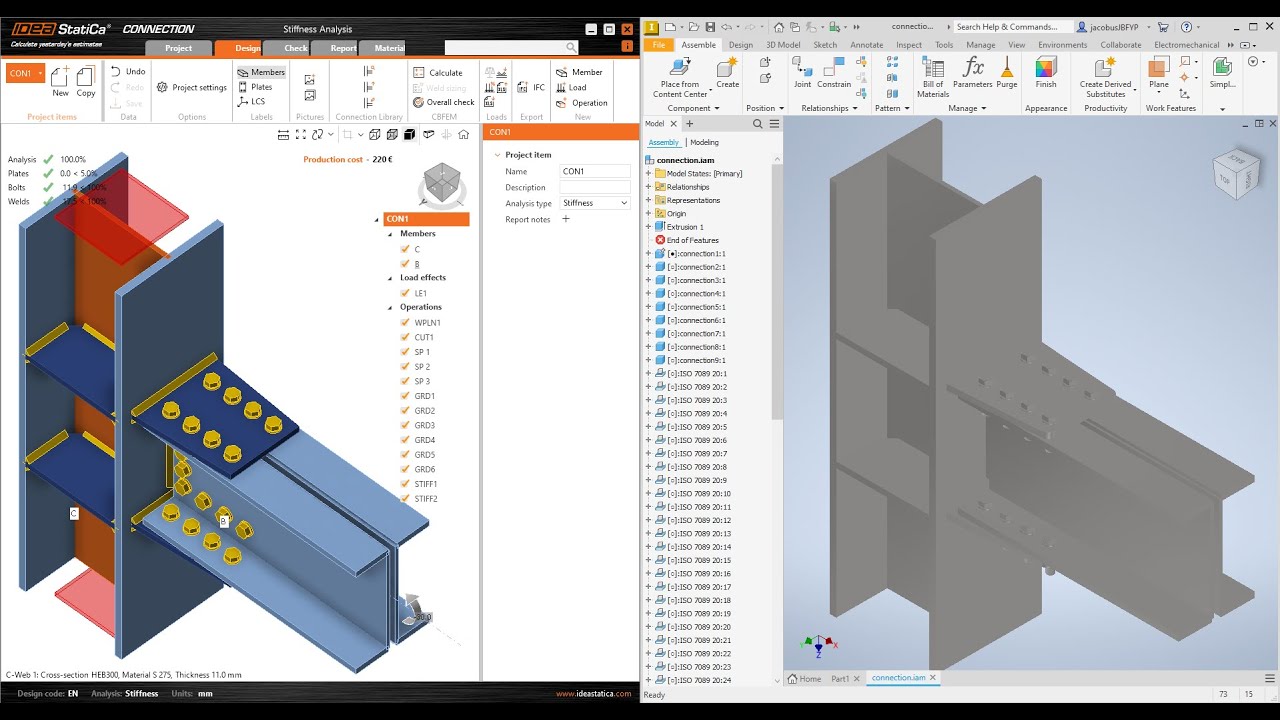Screen dimensions: 1280x720
Task: Click the Undo arrow in IDEA StatiCa
Action: (x=117, y=72)
